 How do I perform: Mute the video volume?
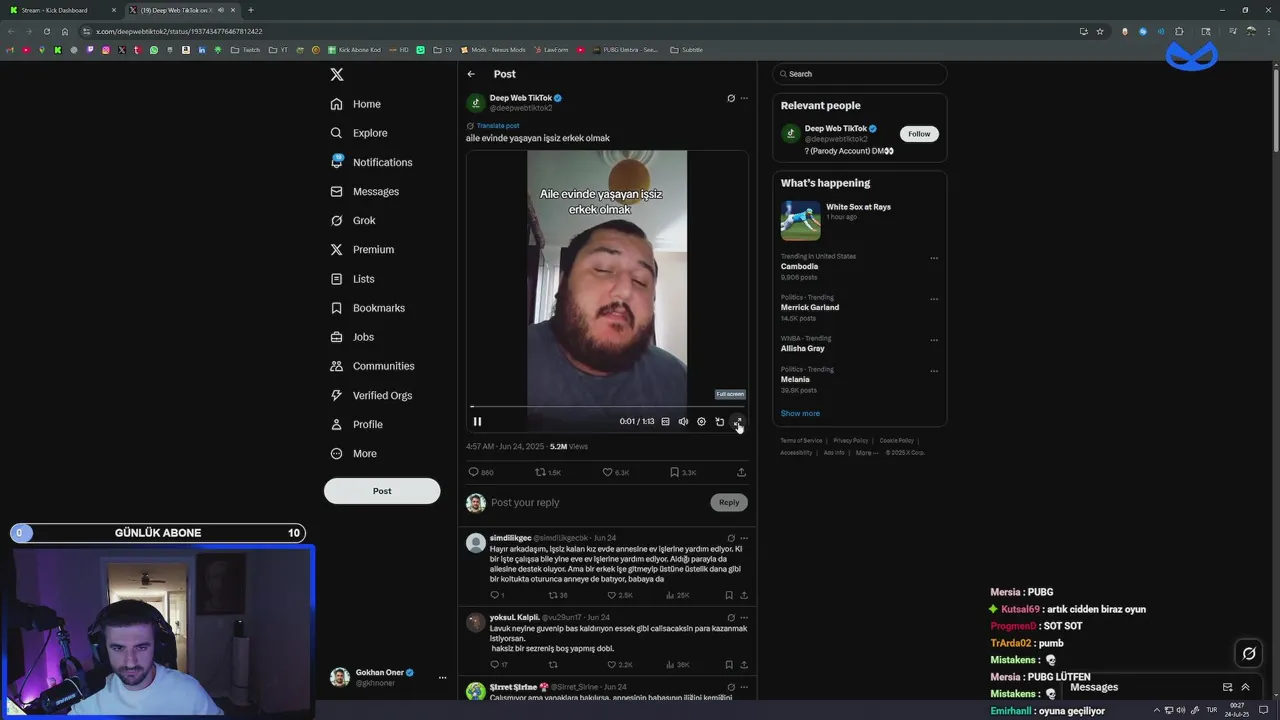tap(683, 422)
